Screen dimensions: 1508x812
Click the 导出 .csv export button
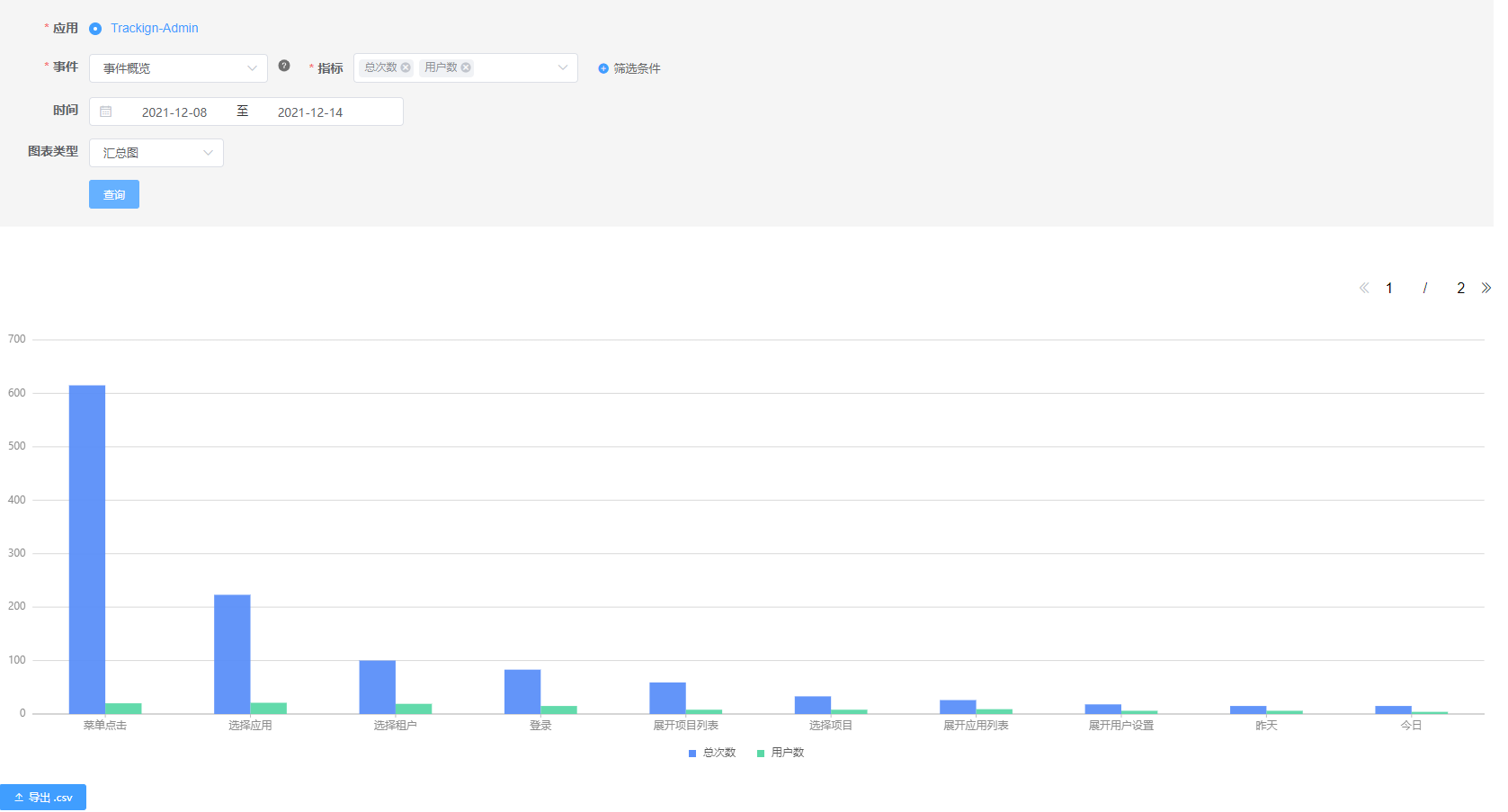pos(43,798)
